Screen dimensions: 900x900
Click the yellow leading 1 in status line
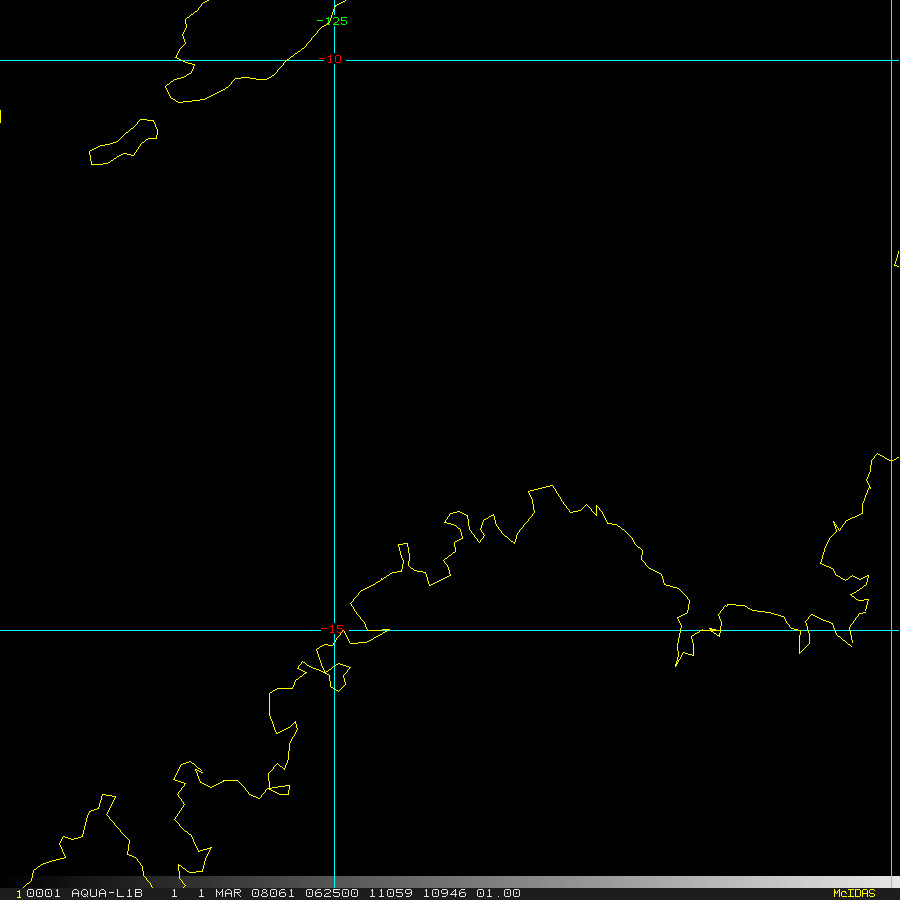pyautogui.click(x=18, y=894)
